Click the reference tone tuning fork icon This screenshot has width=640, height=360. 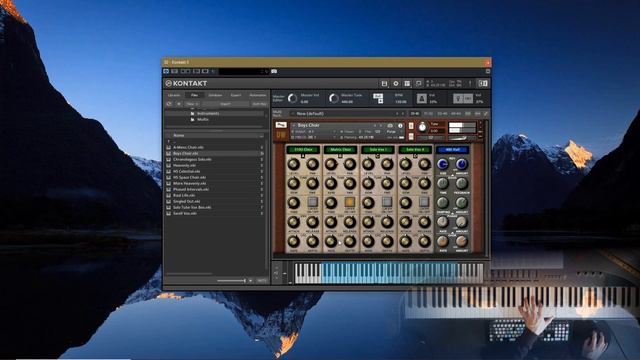[x=458, y=98]
